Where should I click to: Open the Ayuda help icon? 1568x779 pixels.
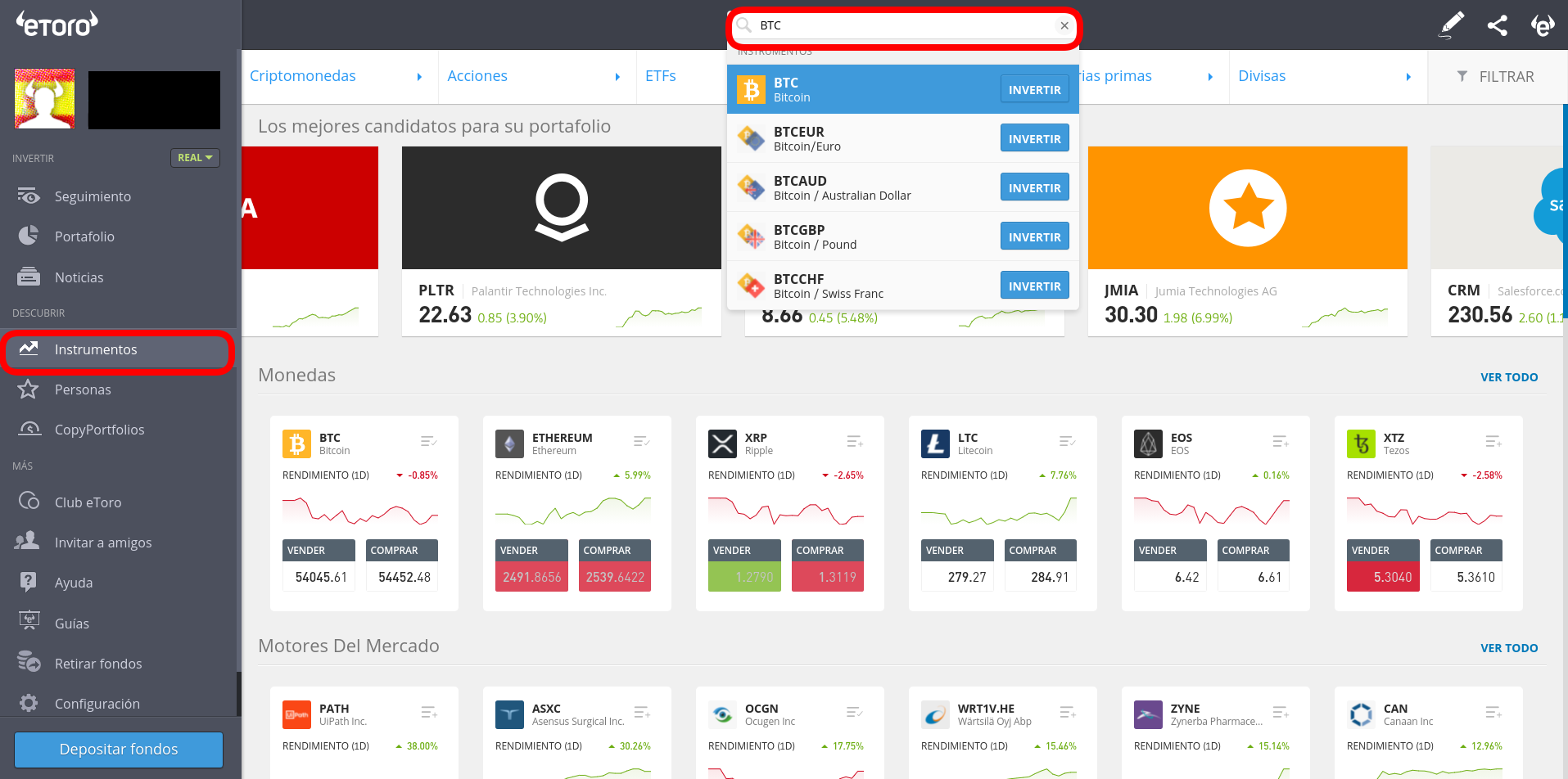tap(29, 582)
